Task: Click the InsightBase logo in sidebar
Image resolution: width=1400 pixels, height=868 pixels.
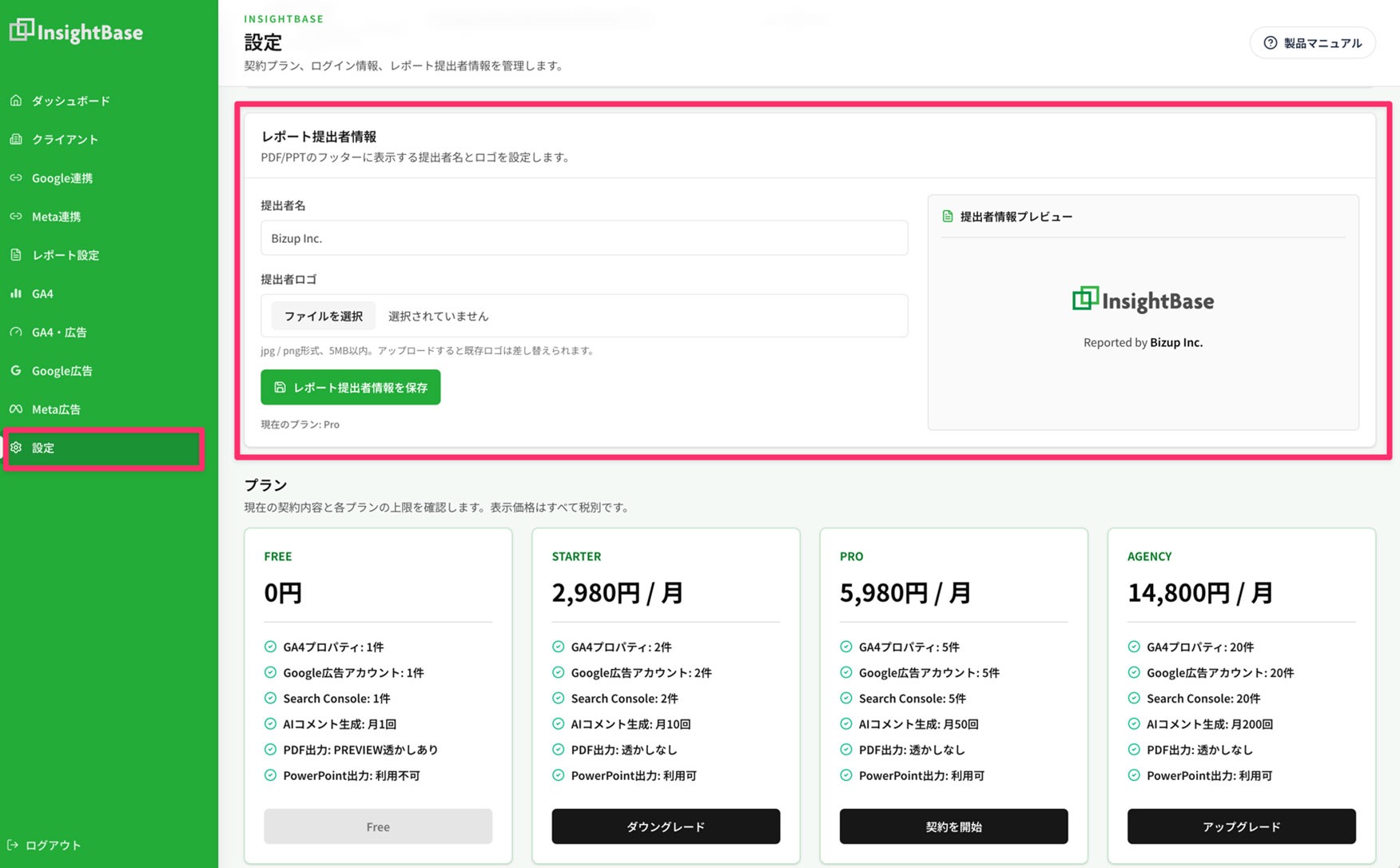Action: pos(76,31)
